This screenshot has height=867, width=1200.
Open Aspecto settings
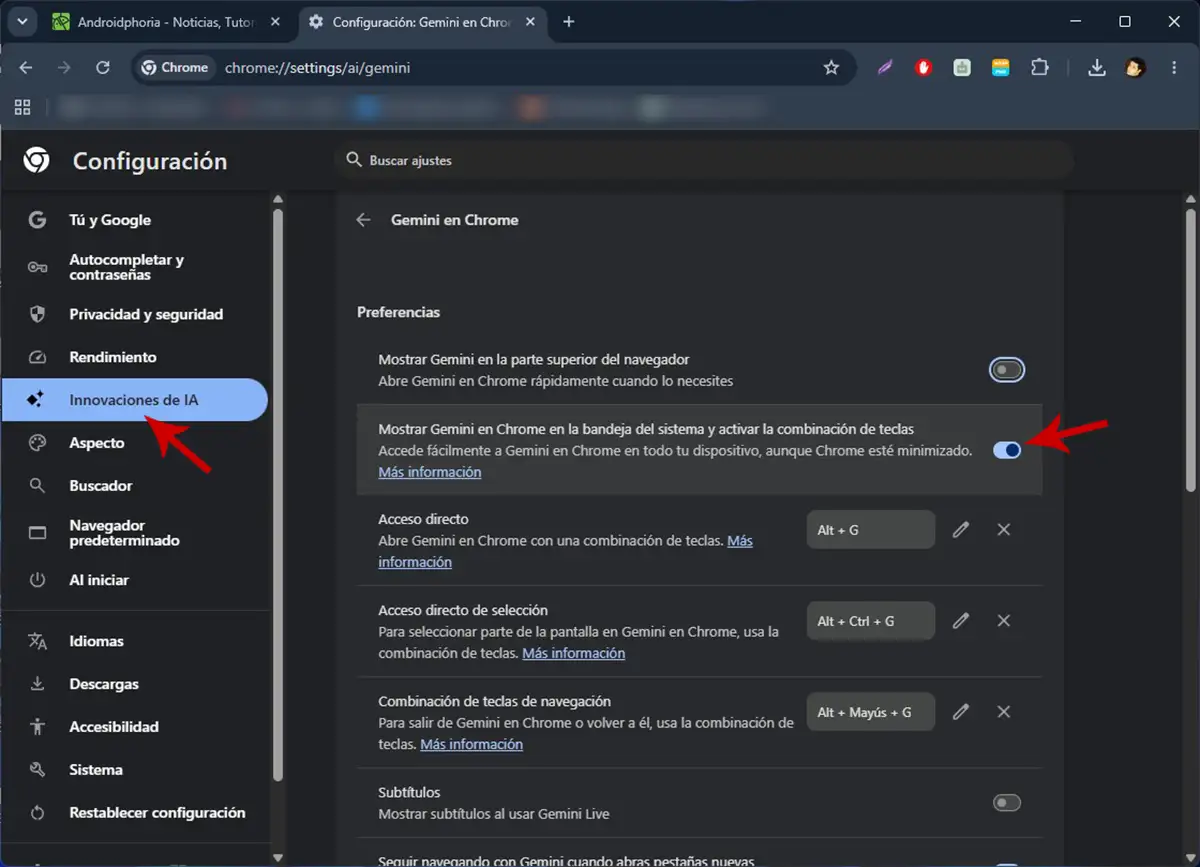click(x=134, y=443)
